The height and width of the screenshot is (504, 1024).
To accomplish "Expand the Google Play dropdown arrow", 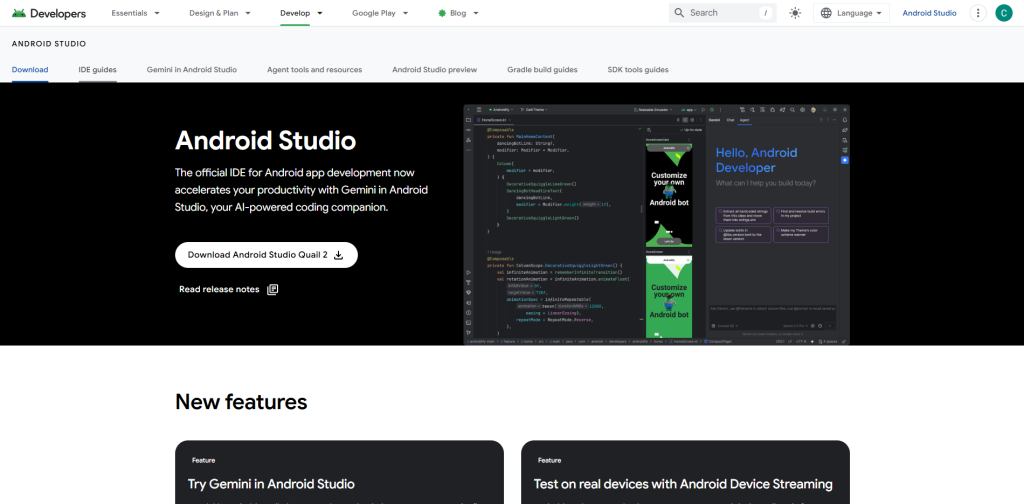I will [406, 13].
